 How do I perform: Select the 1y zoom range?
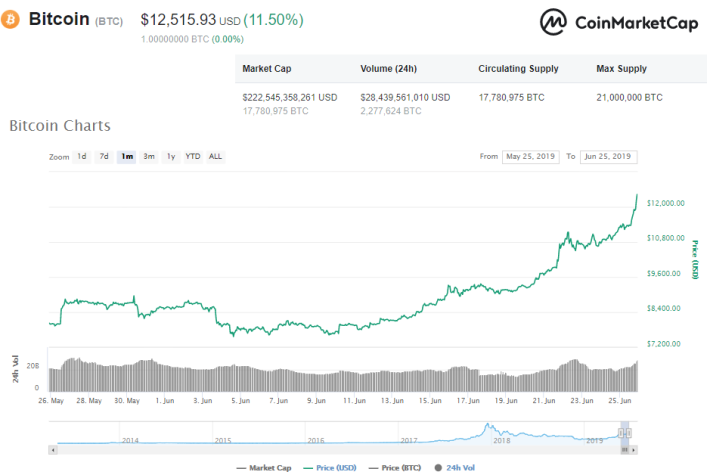(171, 157)
